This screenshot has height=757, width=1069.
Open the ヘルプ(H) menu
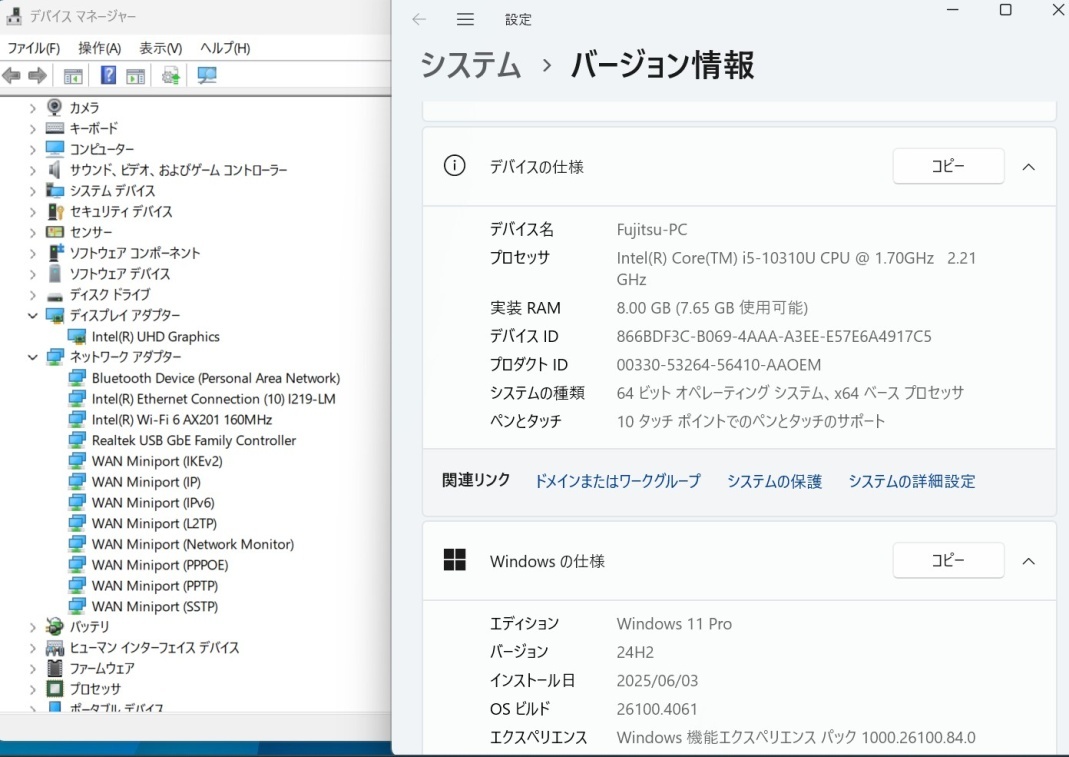pos(225,48)
